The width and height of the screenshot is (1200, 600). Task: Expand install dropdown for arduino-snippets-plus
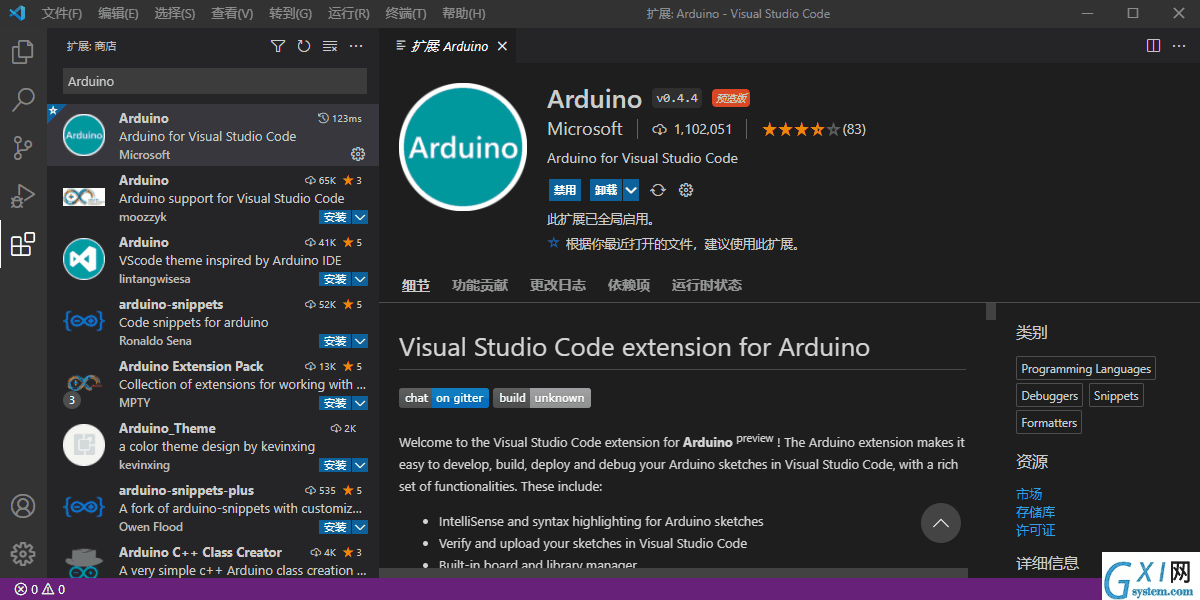click(x=360, y=527)
